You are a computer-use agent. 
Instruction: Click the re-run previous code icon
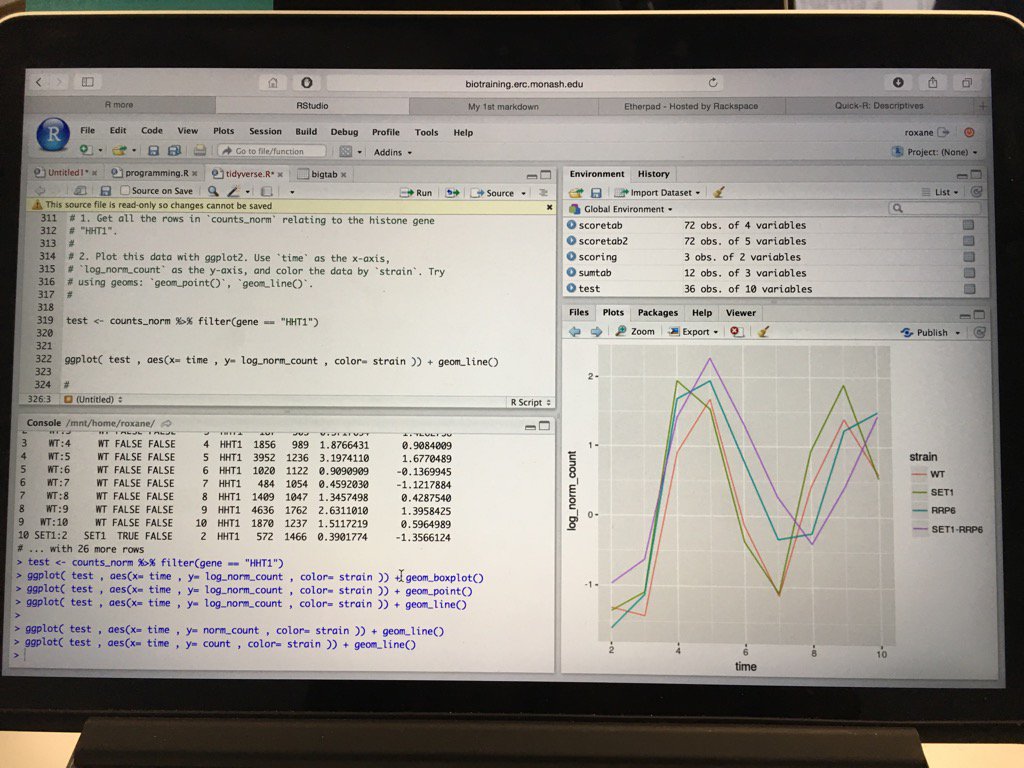pyautogui.click(x=452, y=193)
